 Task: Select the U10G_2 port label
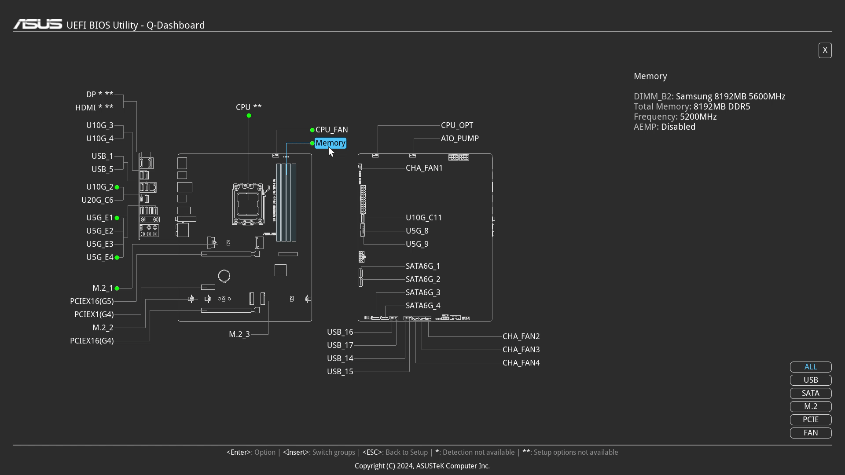(100, 187)
